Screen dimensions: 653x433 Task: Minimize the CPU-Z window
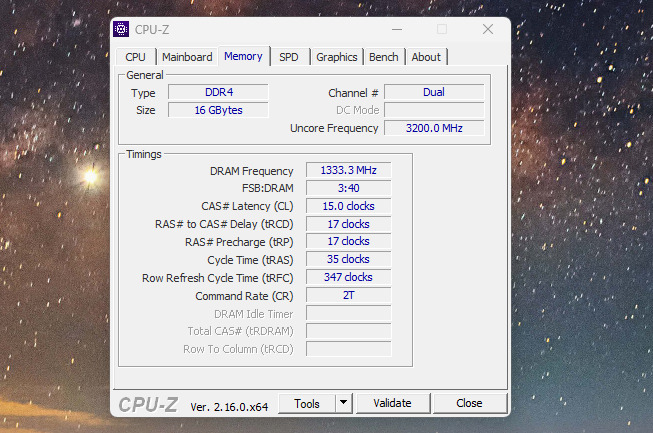click(397, 30)
